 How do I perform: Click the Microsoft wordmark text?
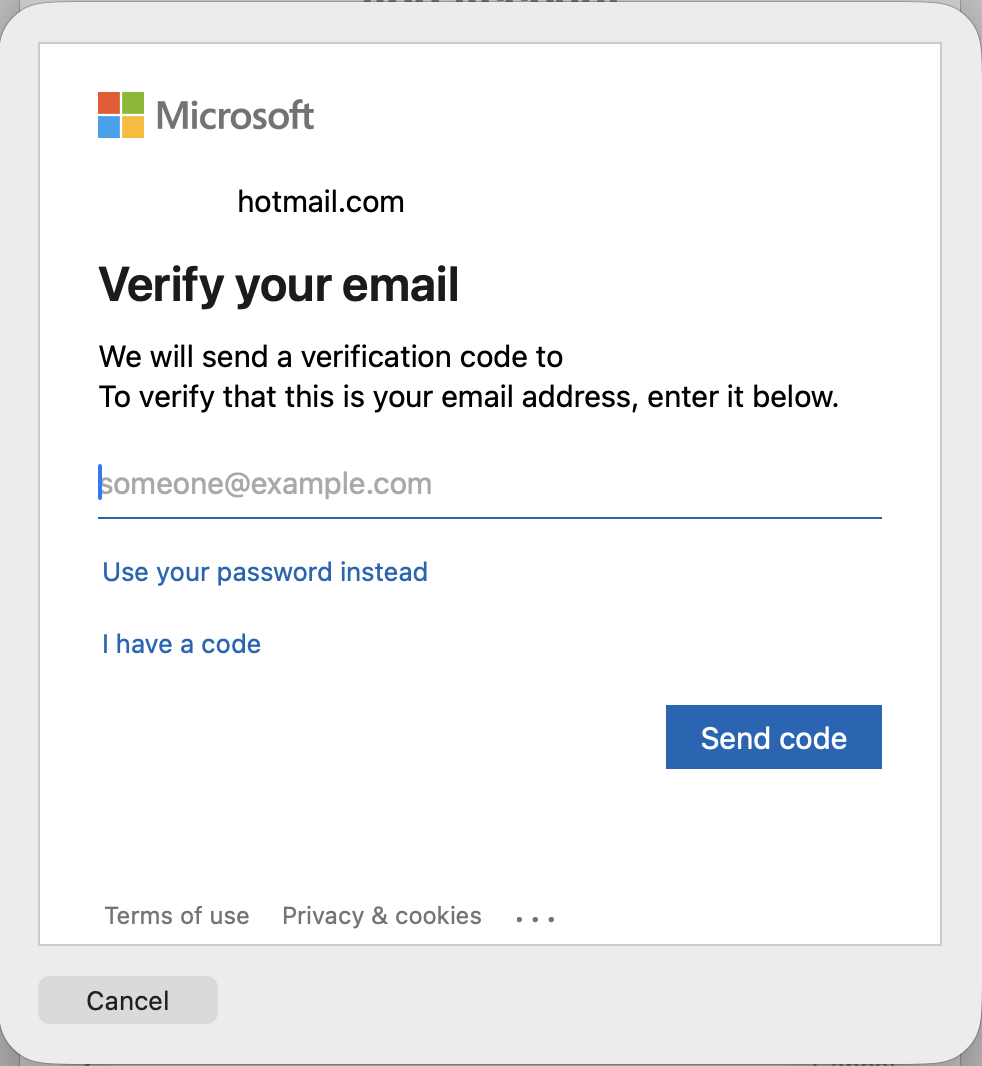pyautogui.click(x=235, y=116)
